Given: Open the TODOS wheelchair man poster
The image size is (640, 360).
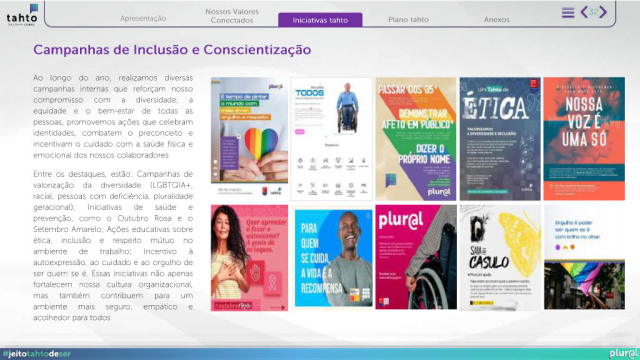Looking at the screenshot, I should click(x=331, y=139).
